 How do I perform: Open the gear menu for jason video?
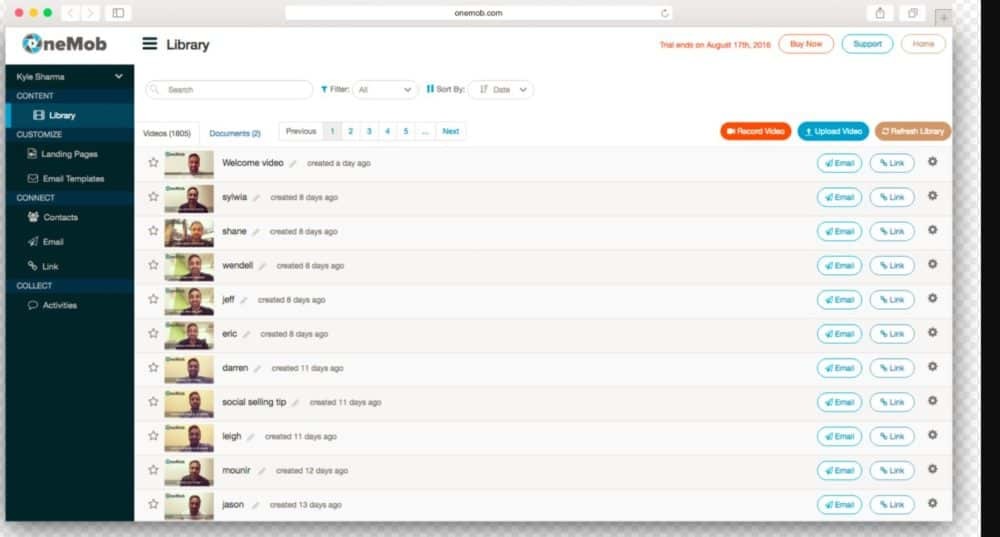click(932, 504)
